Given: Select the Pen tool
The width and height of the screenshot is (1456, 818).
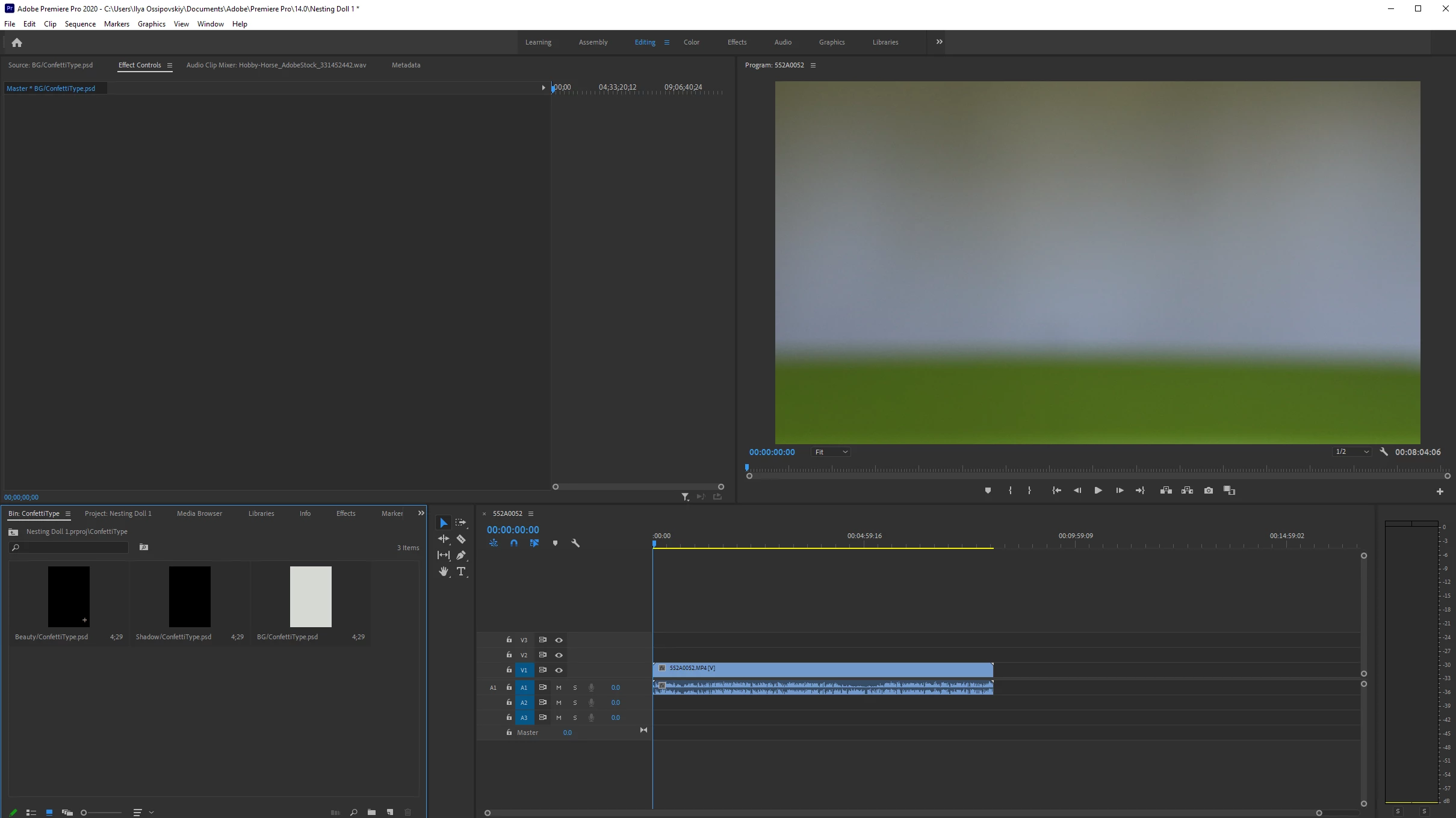Looking at the screenshot, I should tap(461, 556).
